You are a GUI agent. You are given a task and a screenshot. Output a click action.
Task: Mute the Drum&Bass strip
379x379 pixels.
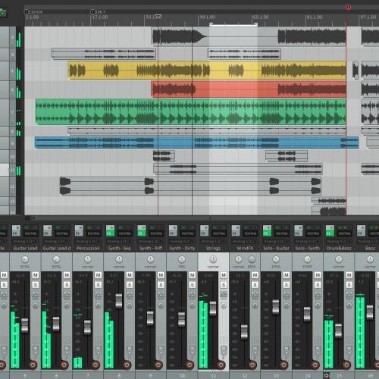point(349,275)
